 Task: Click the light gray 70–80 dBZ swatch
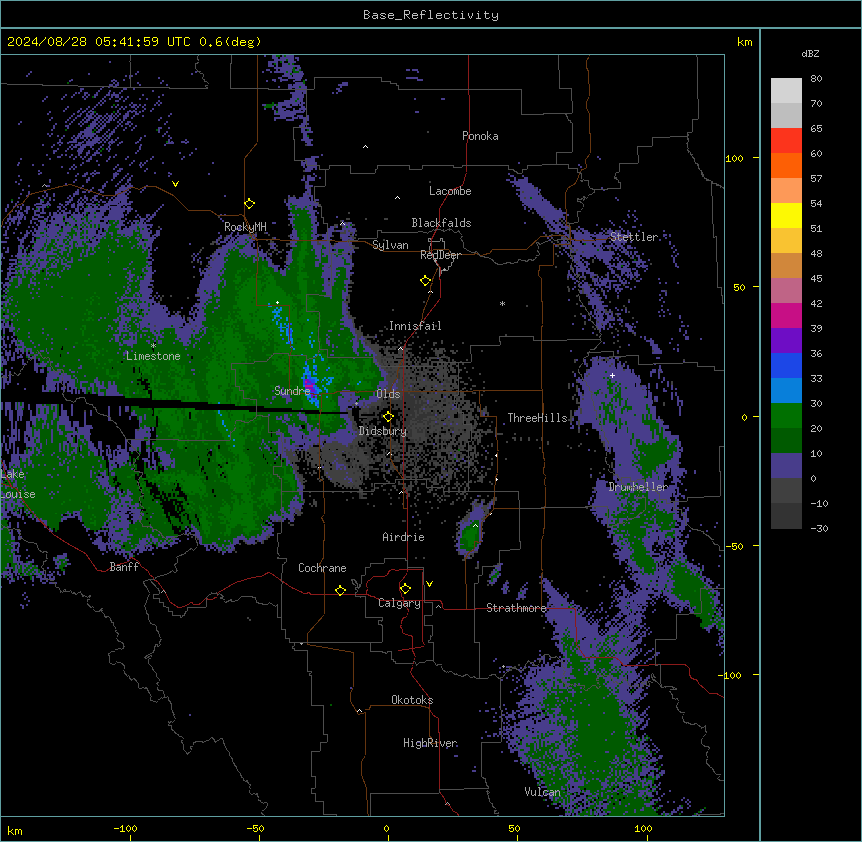786,91
